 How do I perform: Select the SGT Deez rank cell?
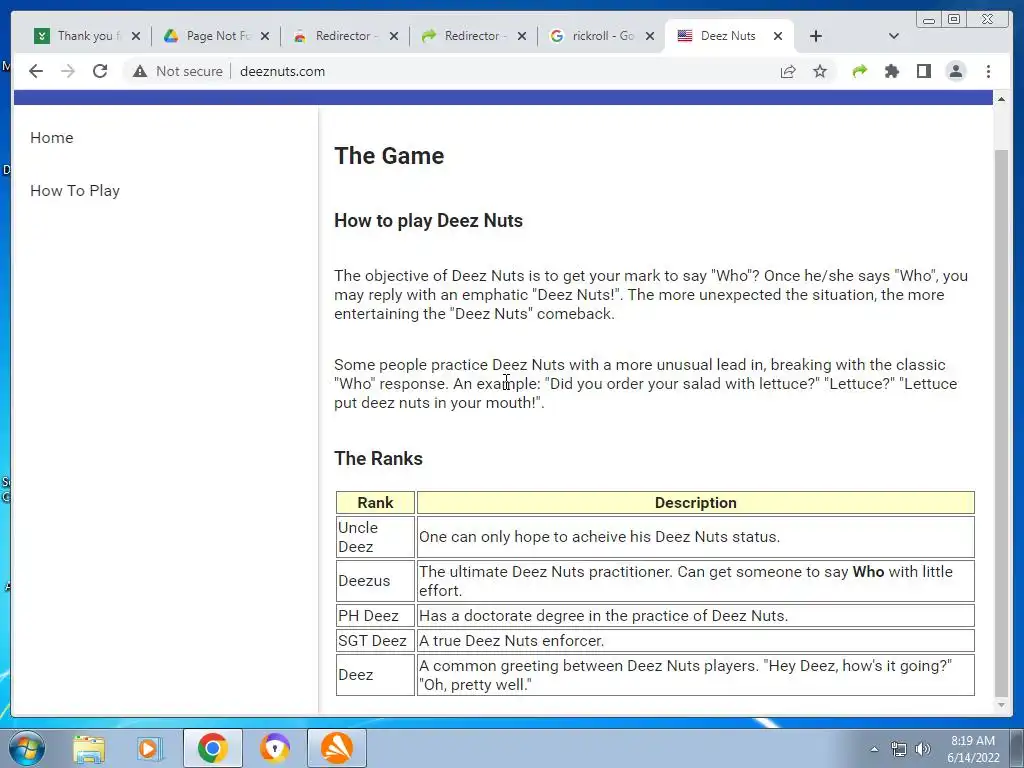pos(376,641)
